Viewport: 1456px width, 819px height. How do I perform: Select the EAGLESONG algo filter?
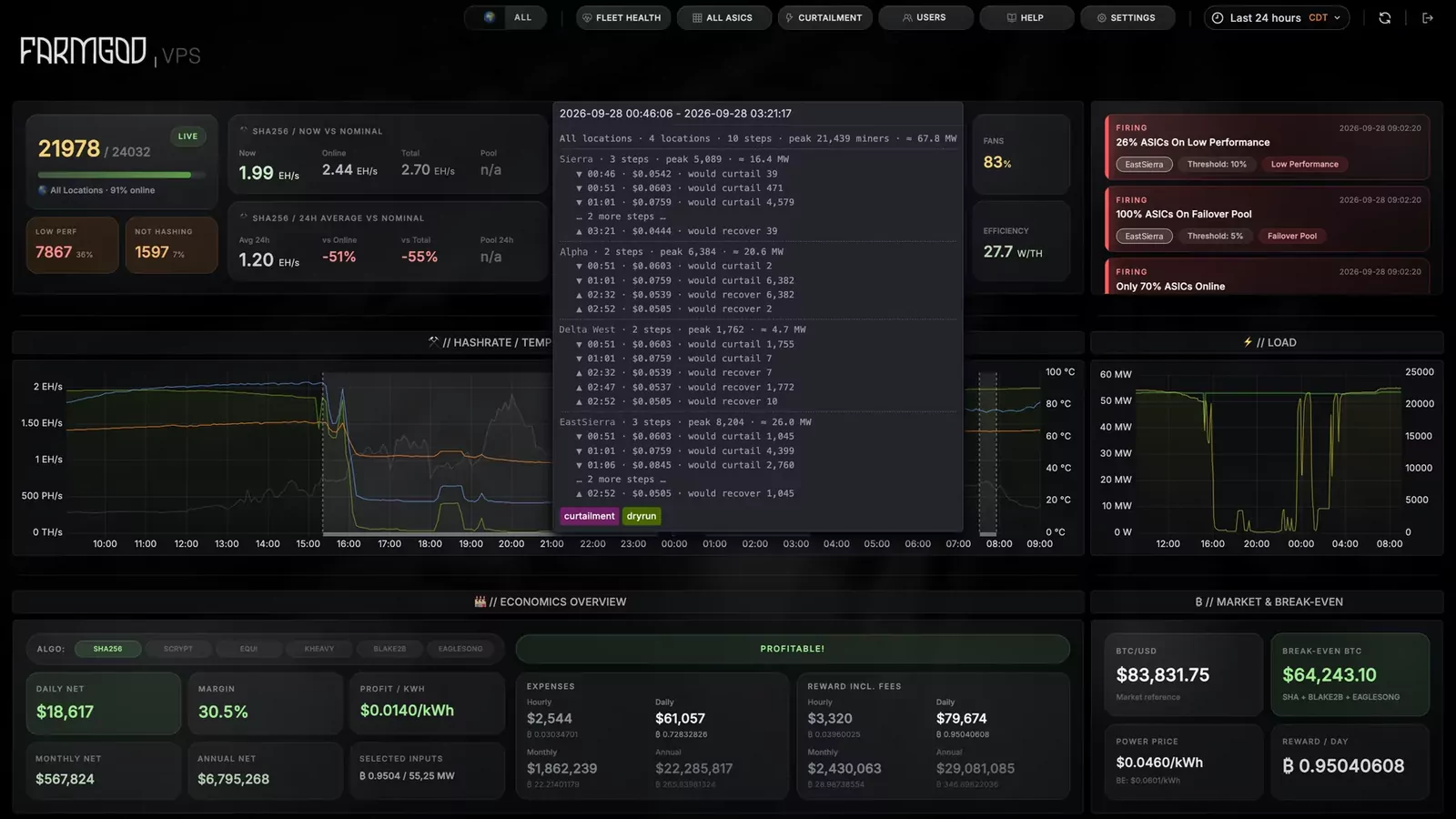tap(460, 649)
